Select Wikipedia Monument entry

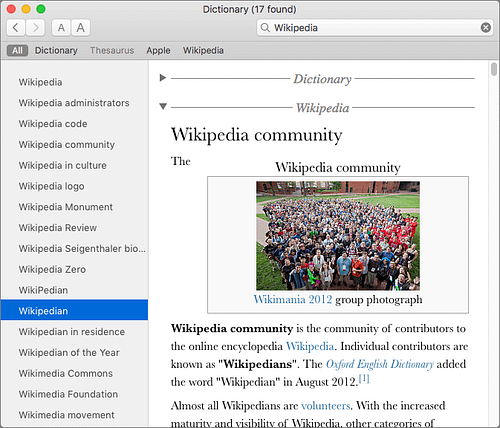click(75, 207)
